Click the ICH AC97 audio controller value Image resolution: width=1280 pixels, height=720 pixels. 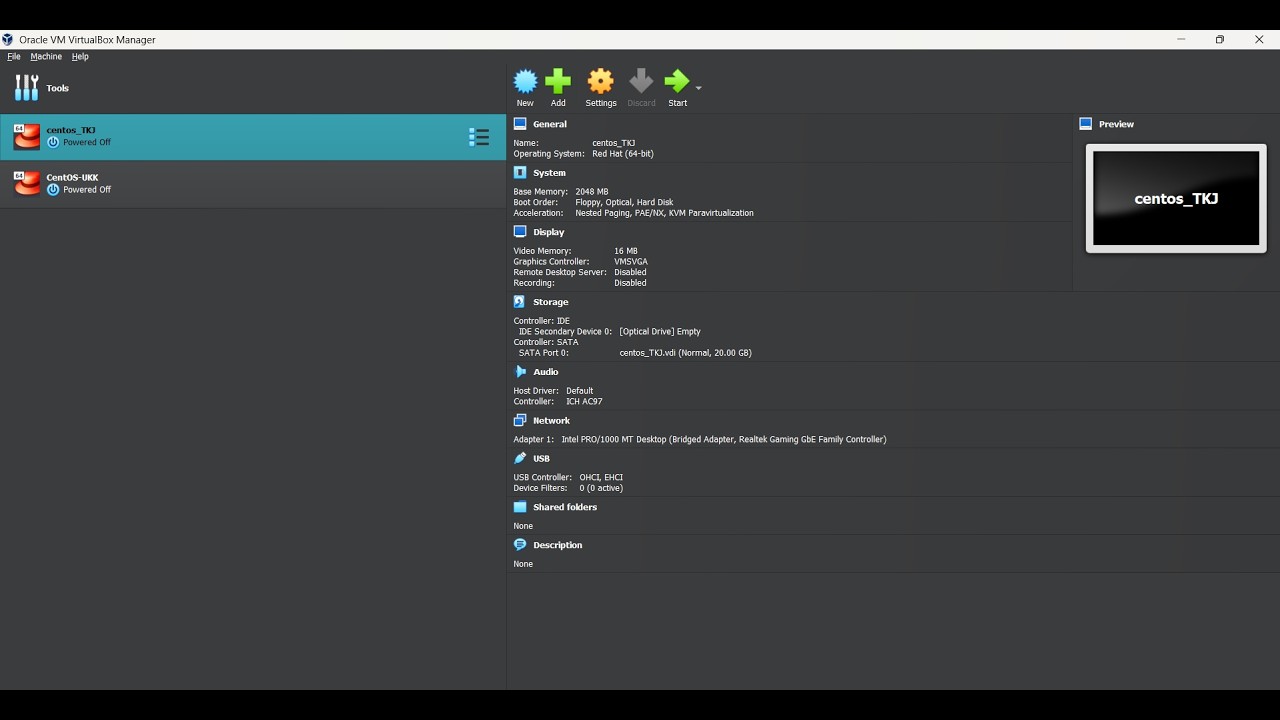[584, 402]
